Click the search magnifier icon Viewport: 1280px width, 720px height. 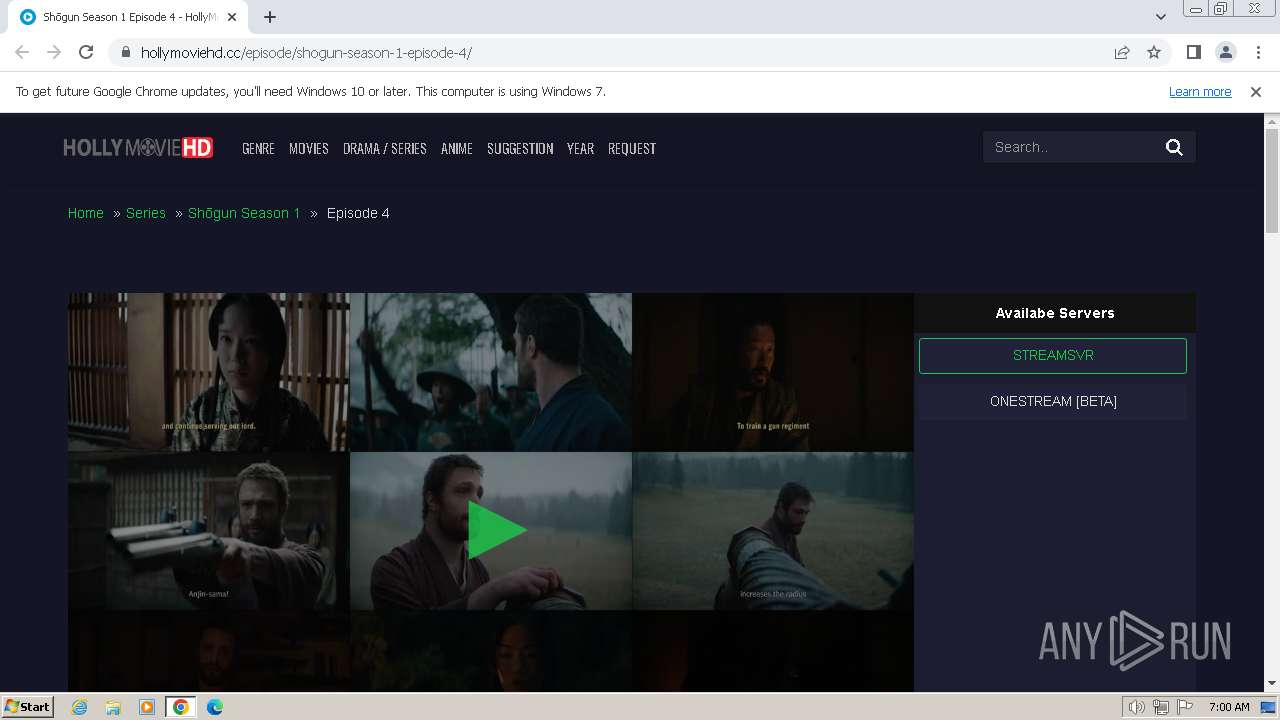click(x=1174, y=147)
